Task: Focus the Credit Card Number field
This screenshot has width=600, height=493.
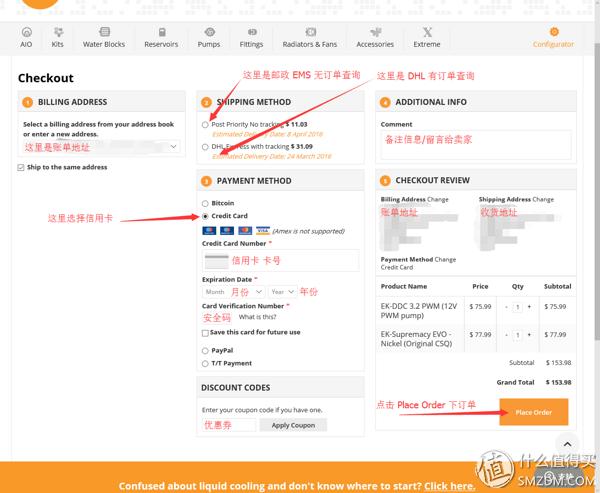Action: [x=281, y=261]
